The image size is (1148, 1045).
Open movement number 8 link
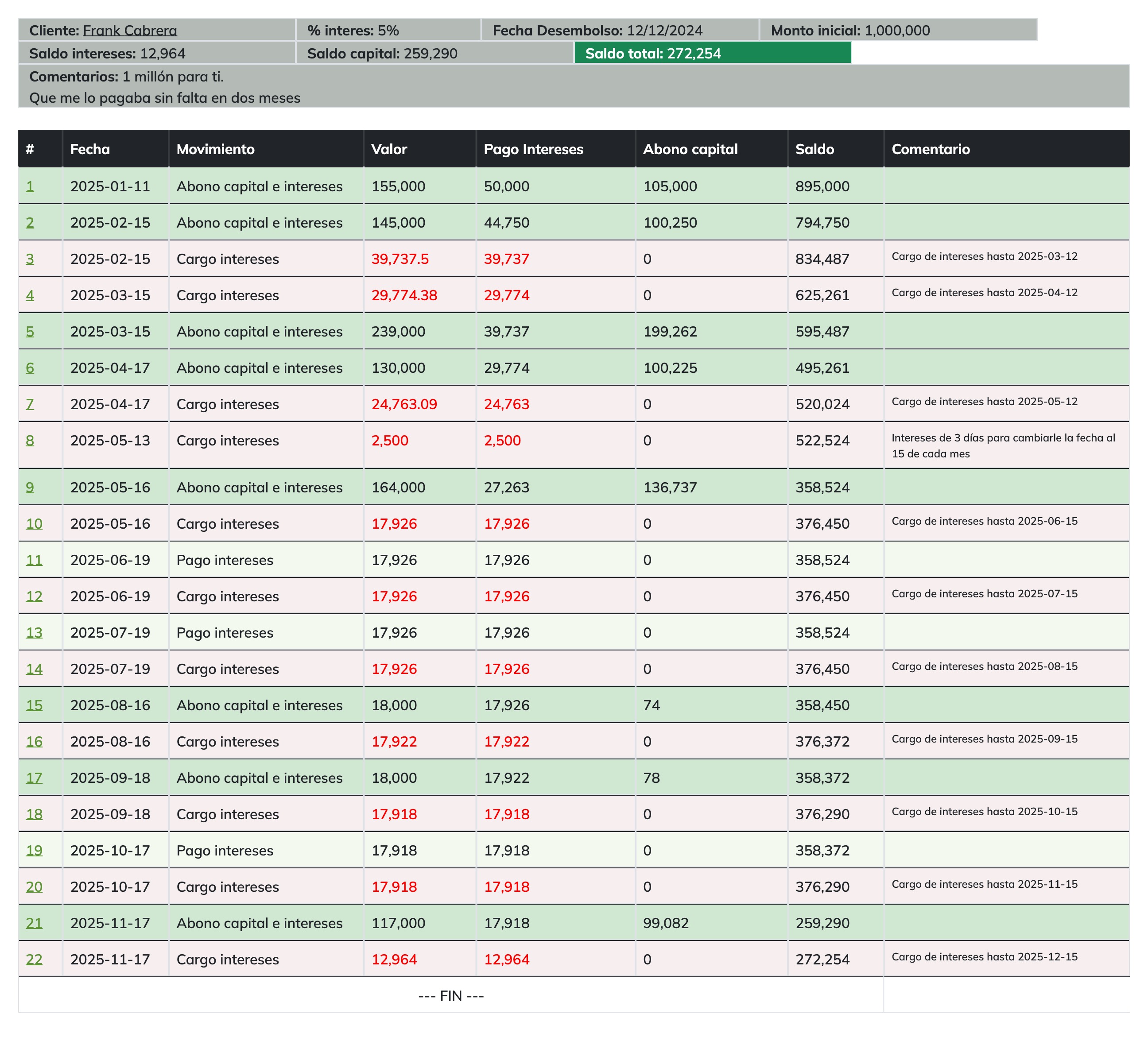[x=30, y=441]
